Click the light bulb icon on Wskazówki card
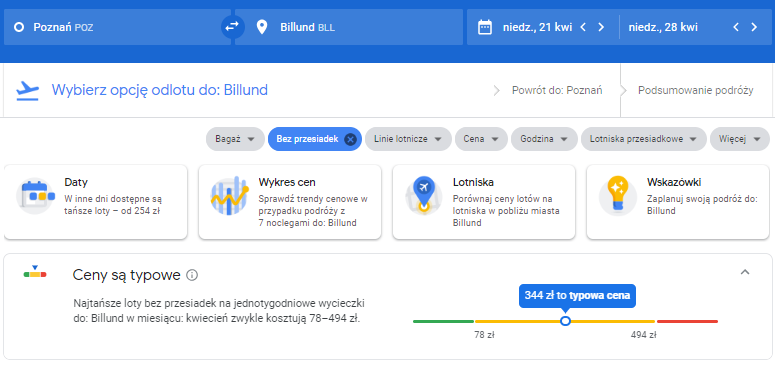775x366 pixels. [617, 195]
